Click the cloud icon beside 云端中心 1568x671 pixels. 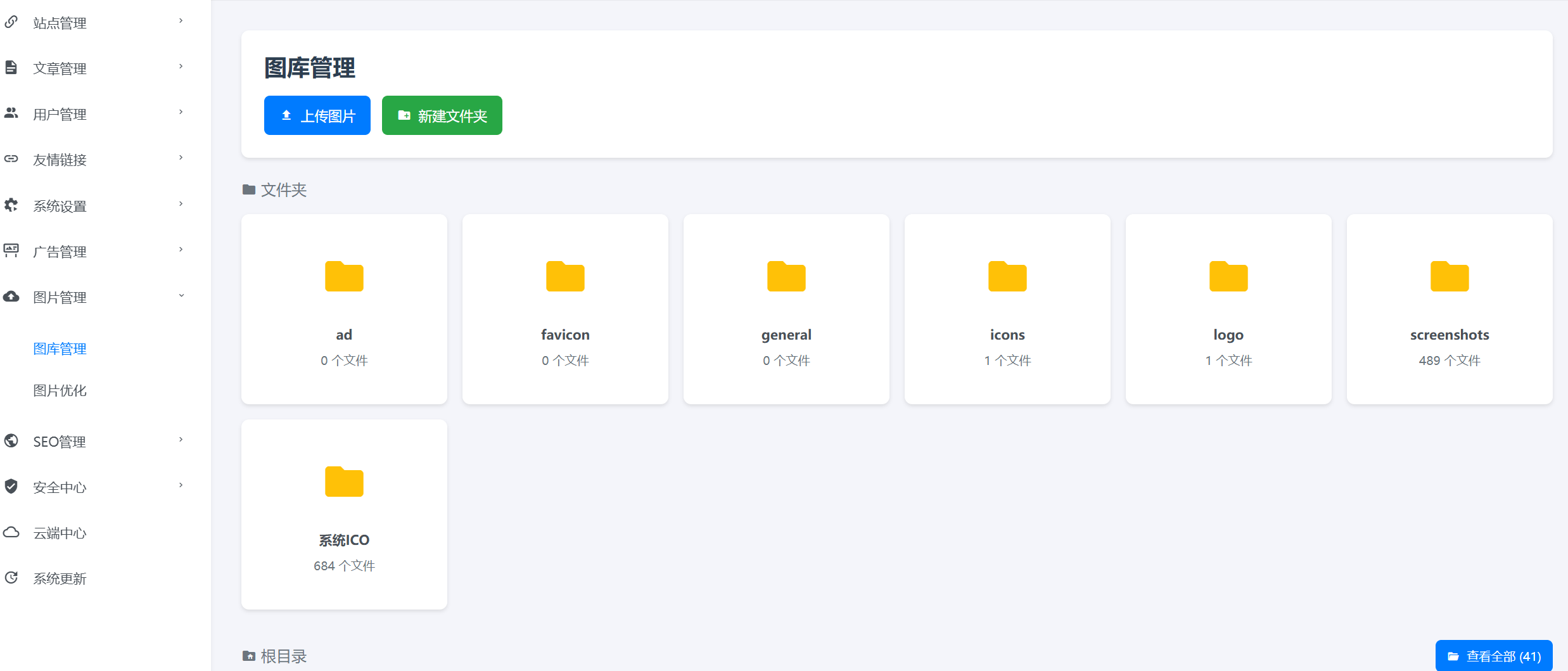[11, 532]
